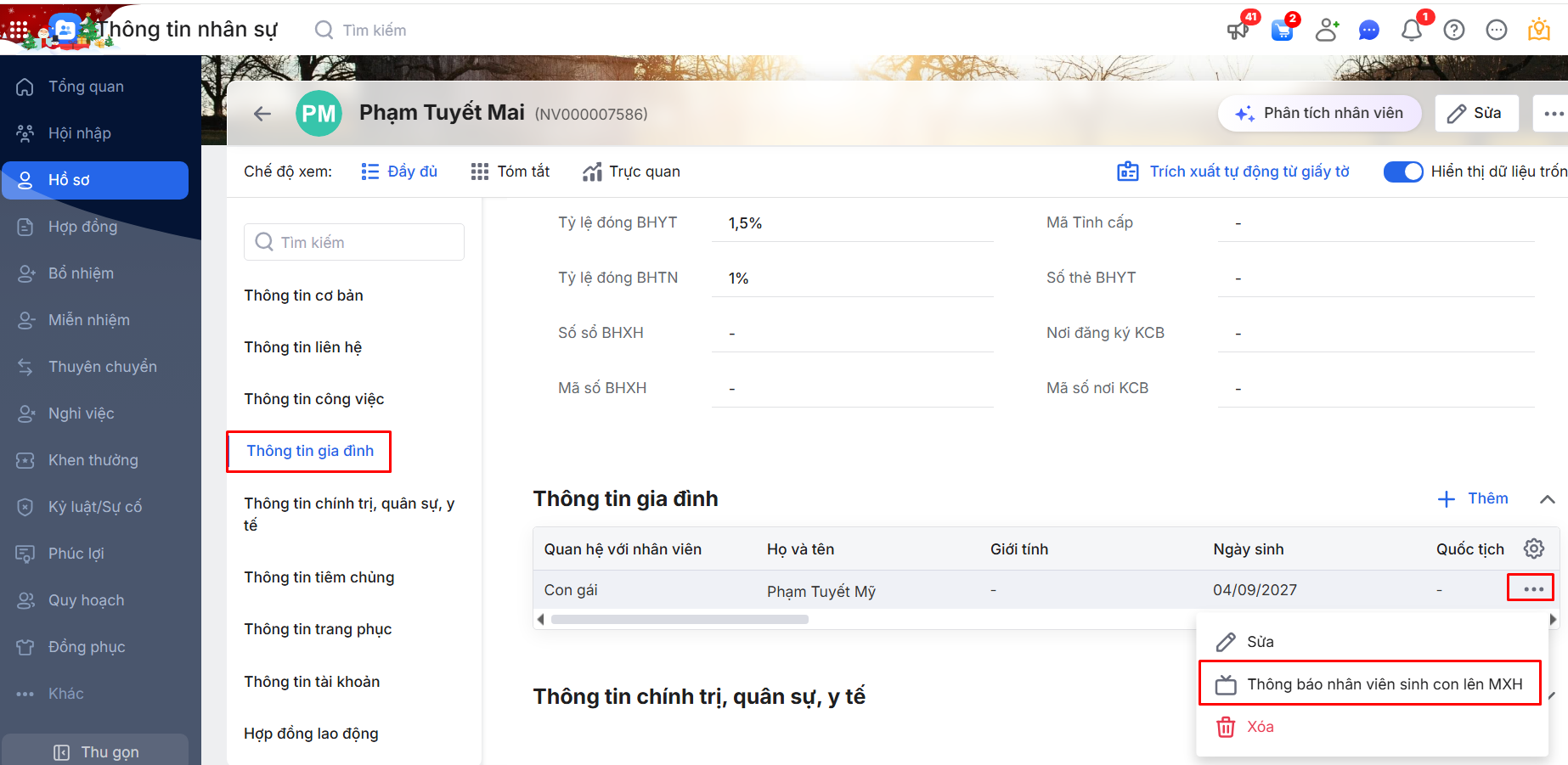Click the section Tìm kiếm search field

[x=354, y=243]
